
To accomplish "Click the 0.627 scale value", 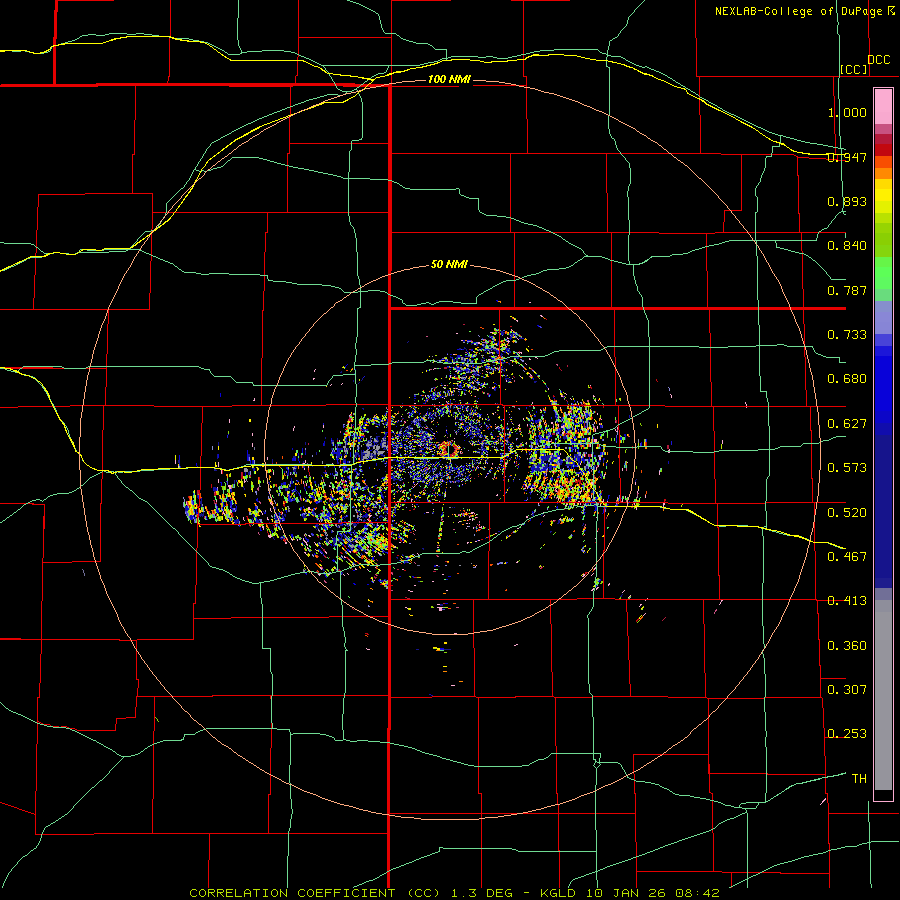I will (847, 424).
